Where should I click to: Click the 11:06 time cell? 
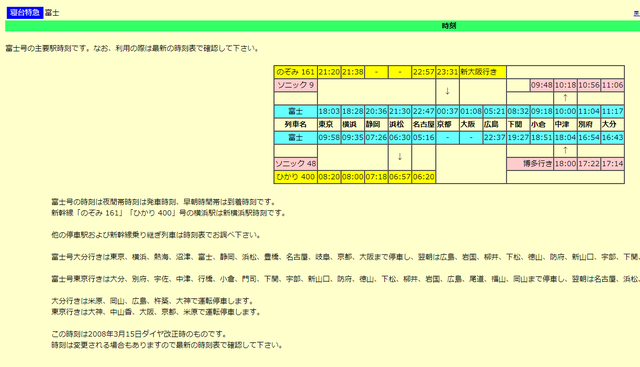pos(613,85)
